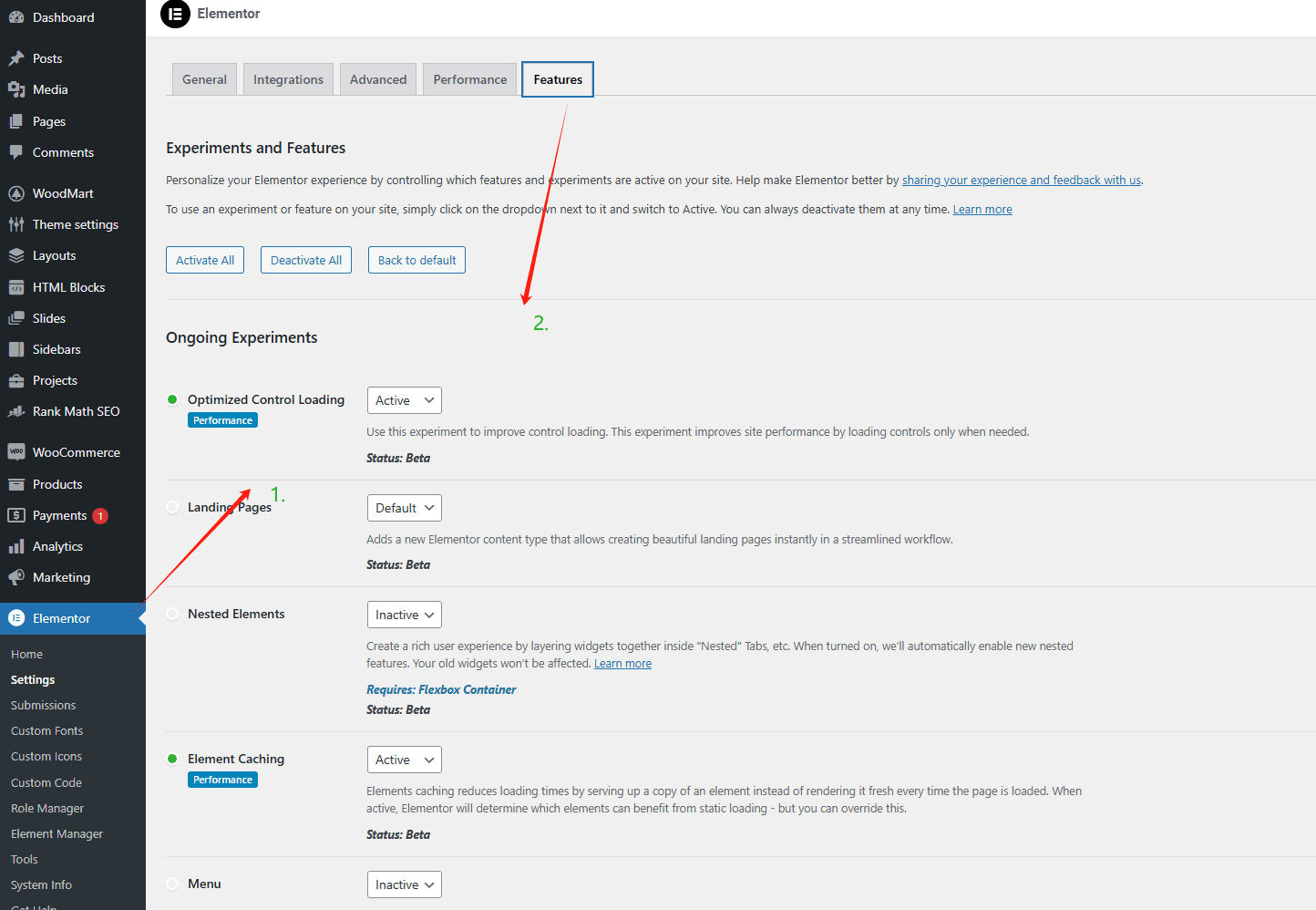
Task: Click the Marketing megaphone icon
Action: [16, 577]
